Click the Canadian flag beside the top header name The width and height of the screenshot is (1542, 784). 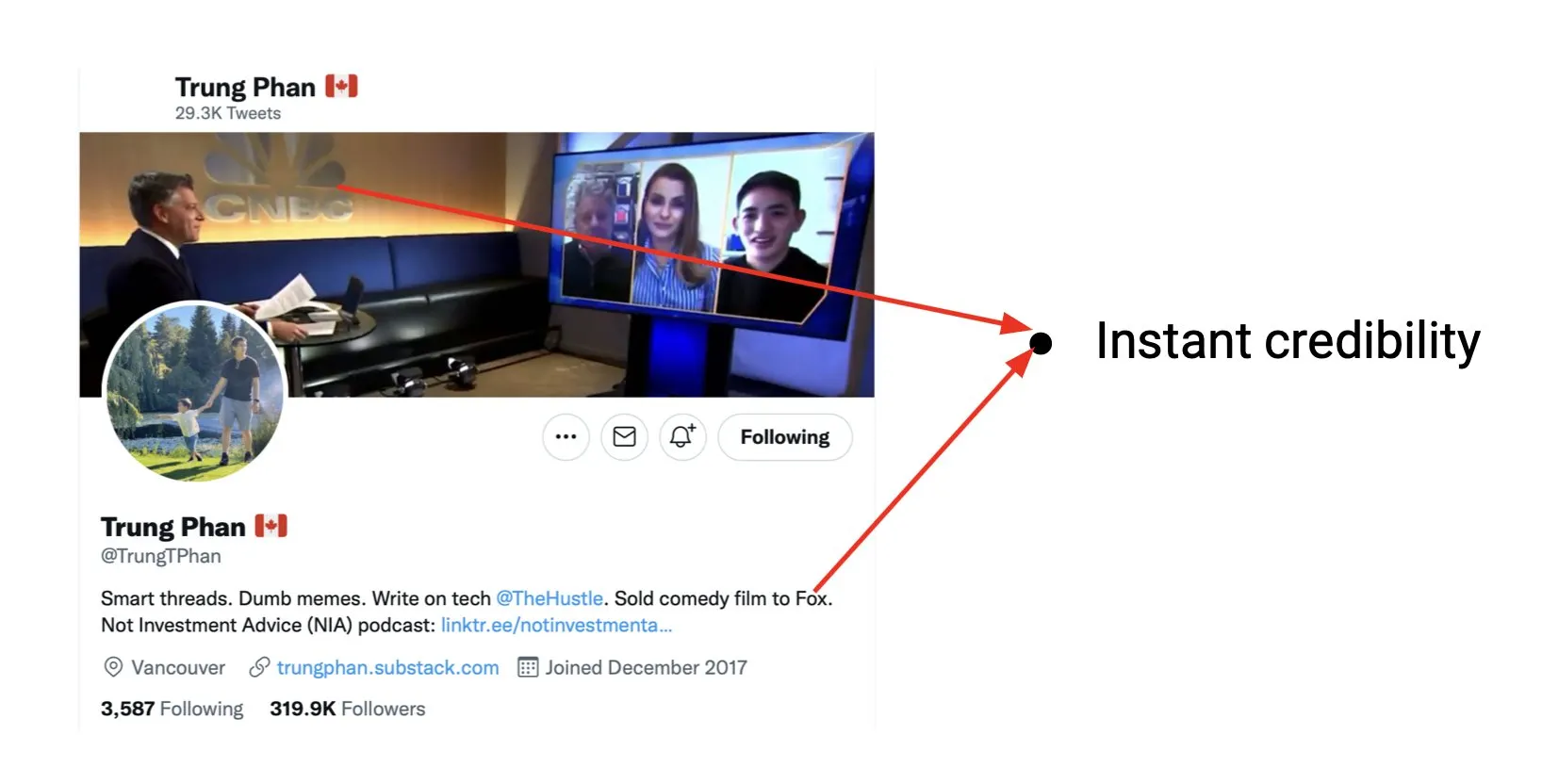pos(341,87)
